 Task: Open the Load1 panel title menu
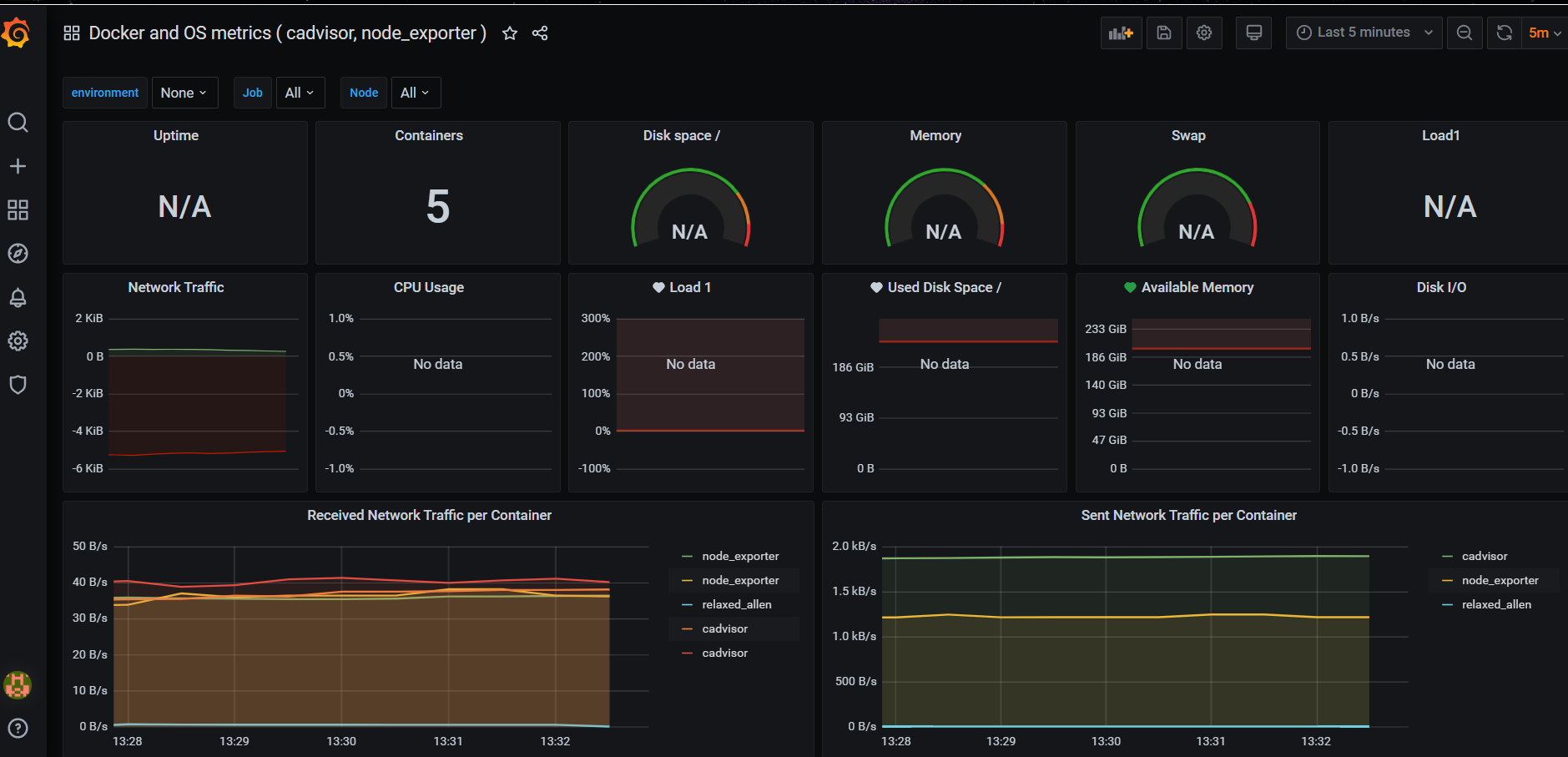1441,135
